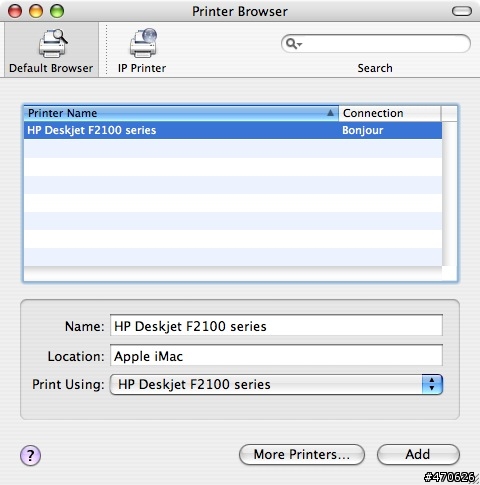Select the Default Browser toolbar icon

click(51, 50)
